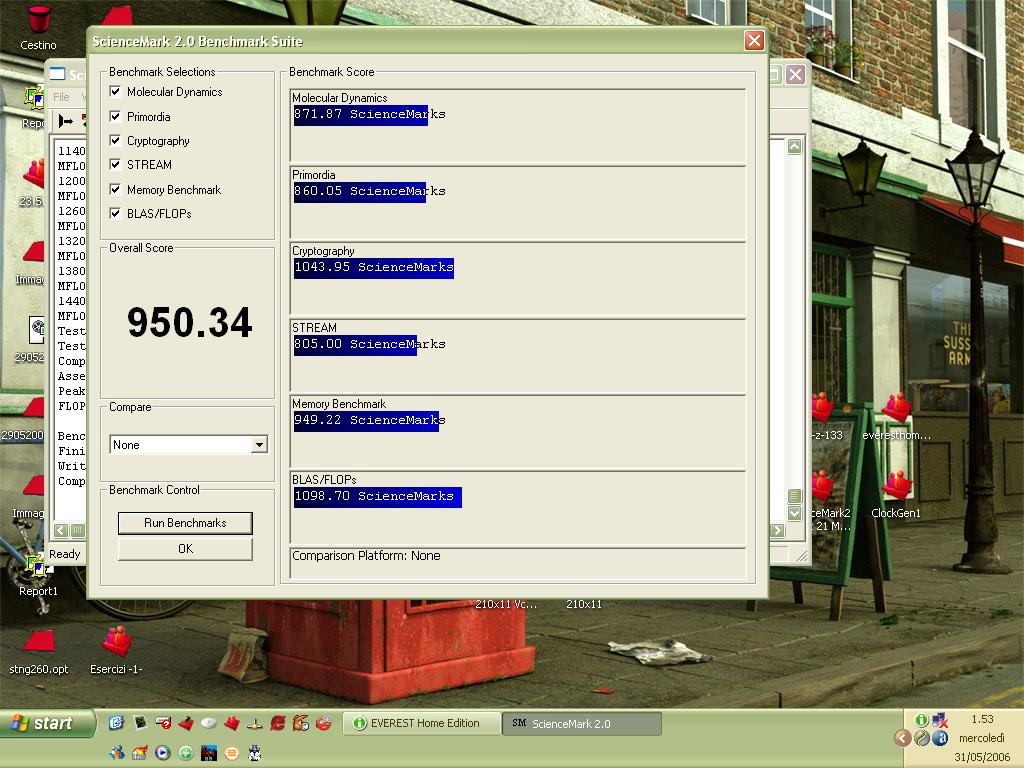Click the orange circle quick launch icon

coord(232,753)
